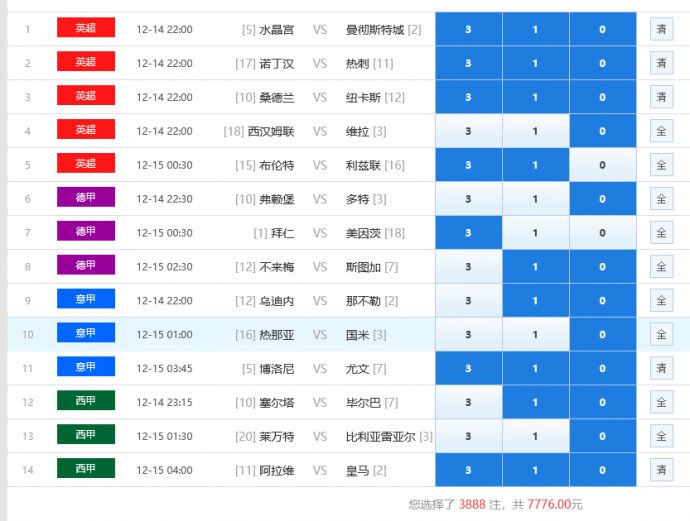The image size is (690, 521).
Task: Clear selections for 诺丁汉 vs 热刺 using 清
Action: tap(661, 63)
